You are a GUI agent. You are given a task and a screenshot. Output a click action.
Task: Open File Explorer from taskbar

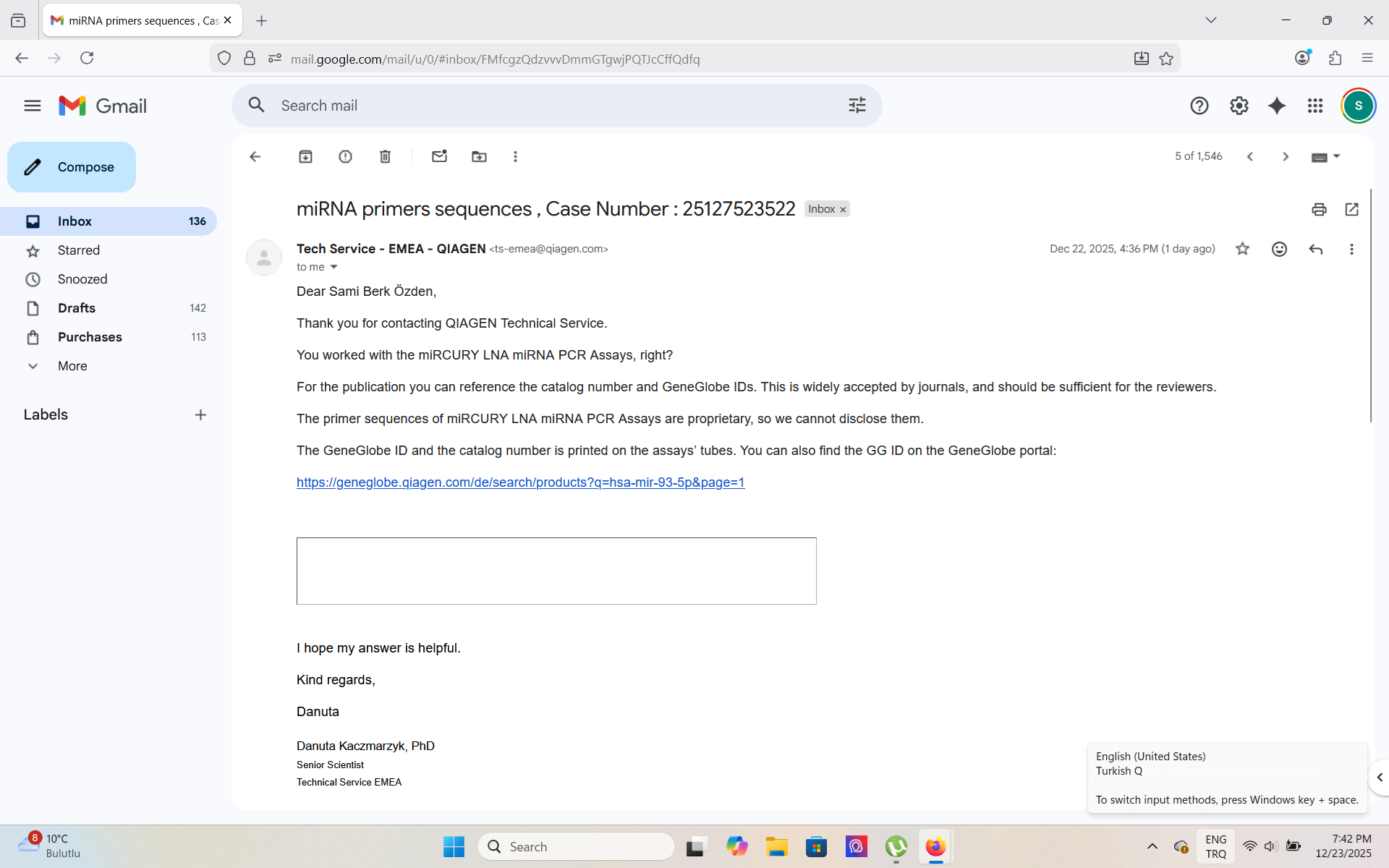coord(776,846)
